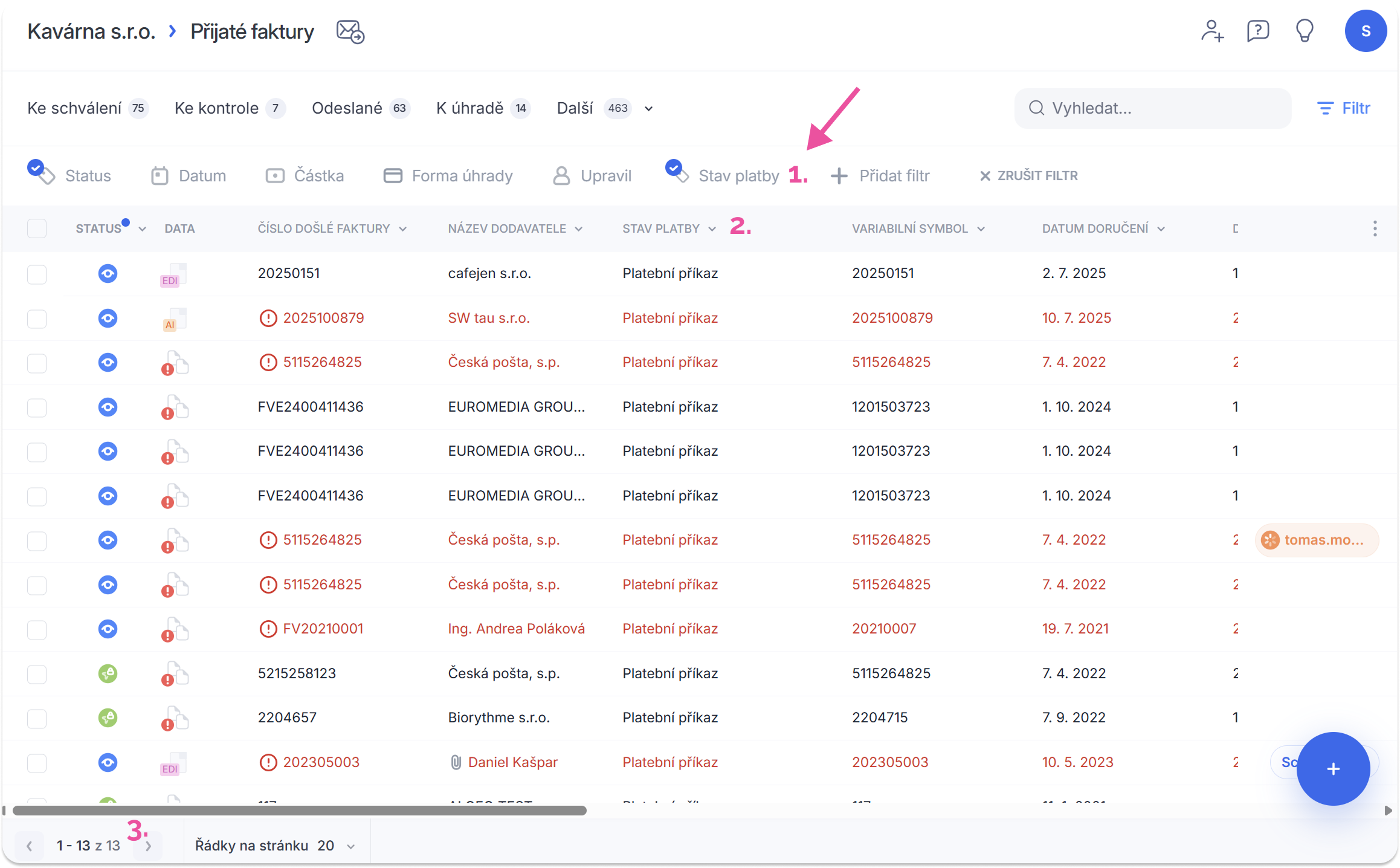Open the help question bubble icon

[1258, 31]
